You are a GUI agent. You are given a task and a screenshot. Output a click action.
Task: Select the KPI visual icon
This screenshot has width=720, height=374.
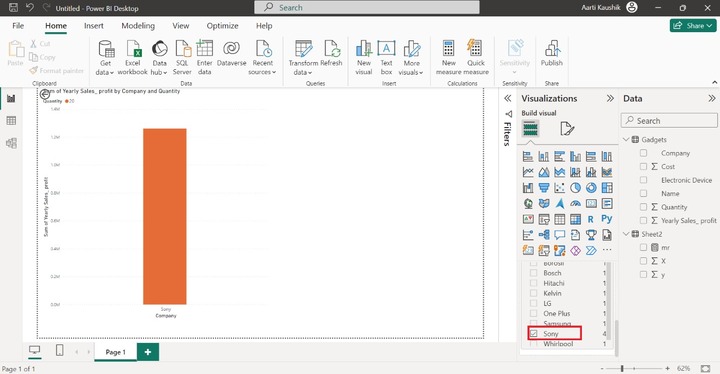(528, 219)
